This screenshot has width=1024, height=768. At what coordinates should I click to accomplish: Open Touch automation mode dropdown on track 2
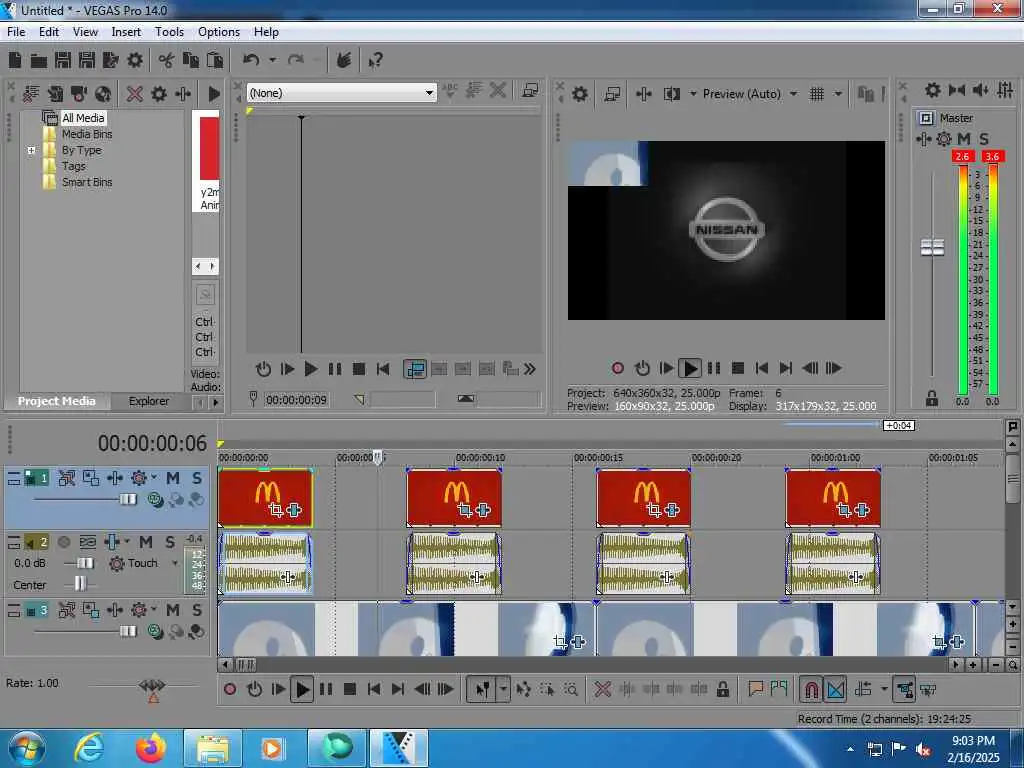(175, 563)
